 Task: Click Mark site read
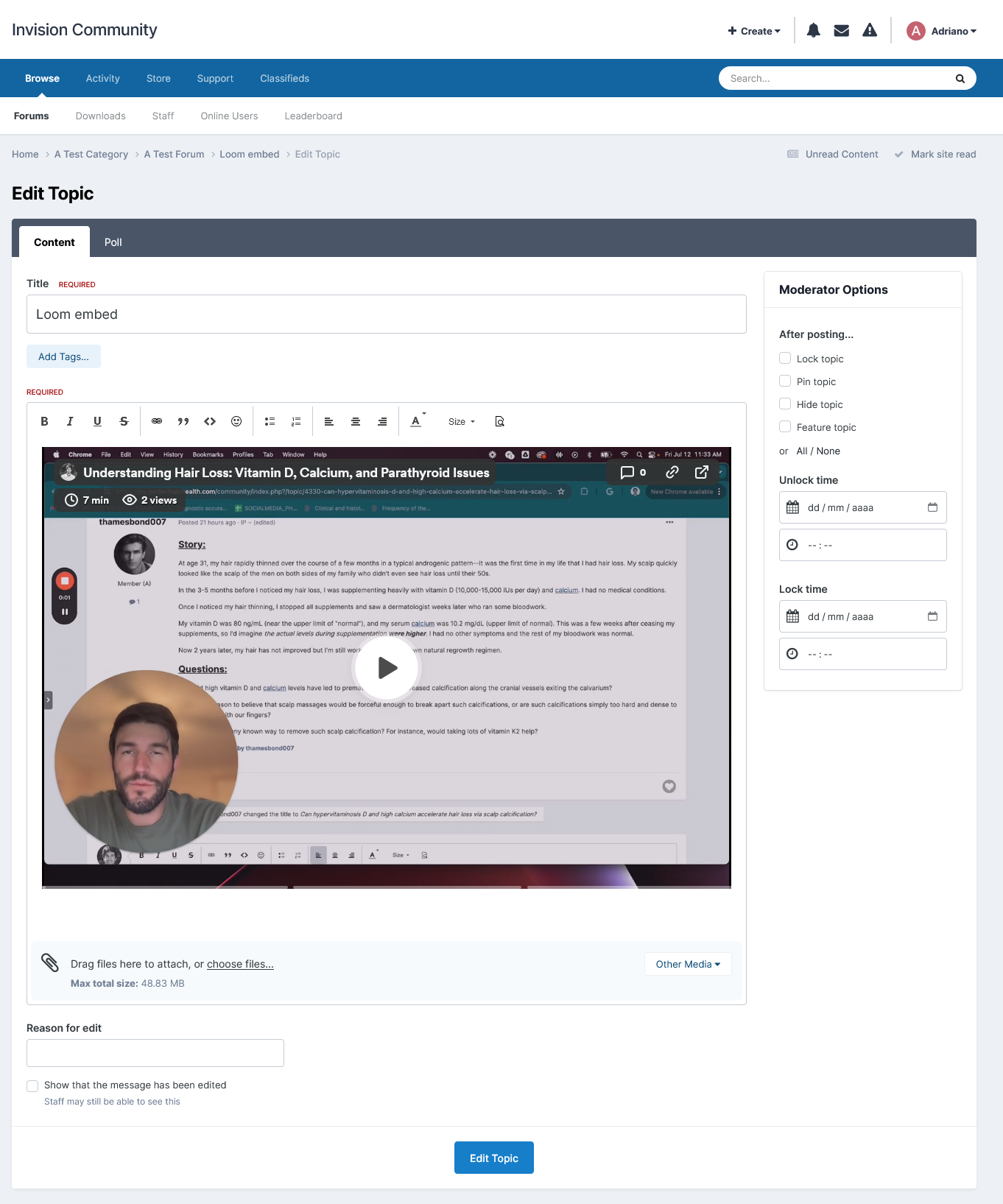(x=935, y=154)
